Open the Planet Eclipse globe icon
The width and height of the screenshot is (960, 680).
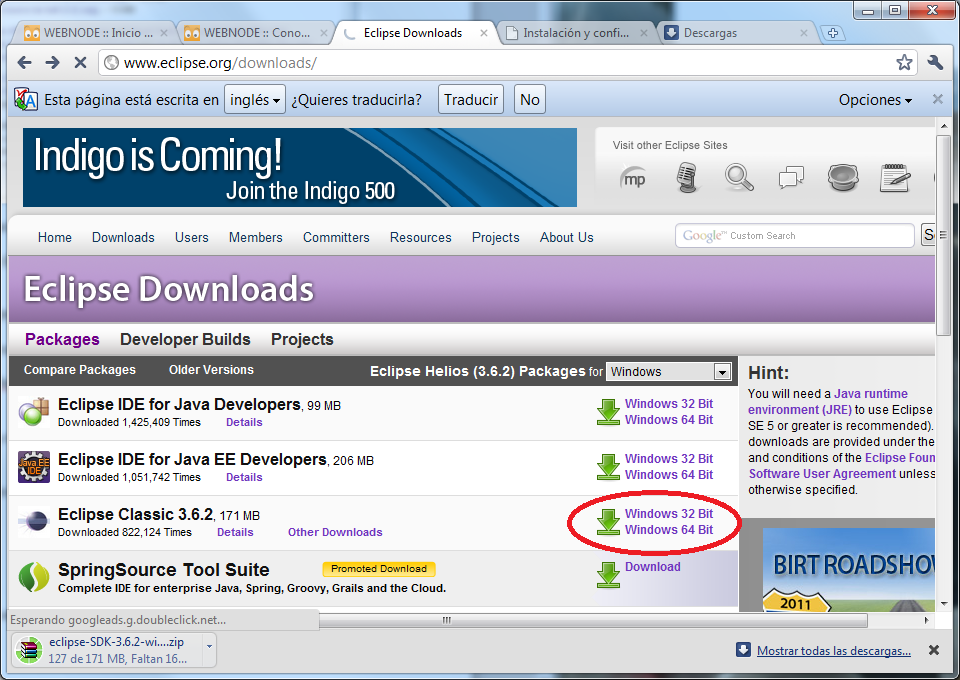click(x=843, y=178)
